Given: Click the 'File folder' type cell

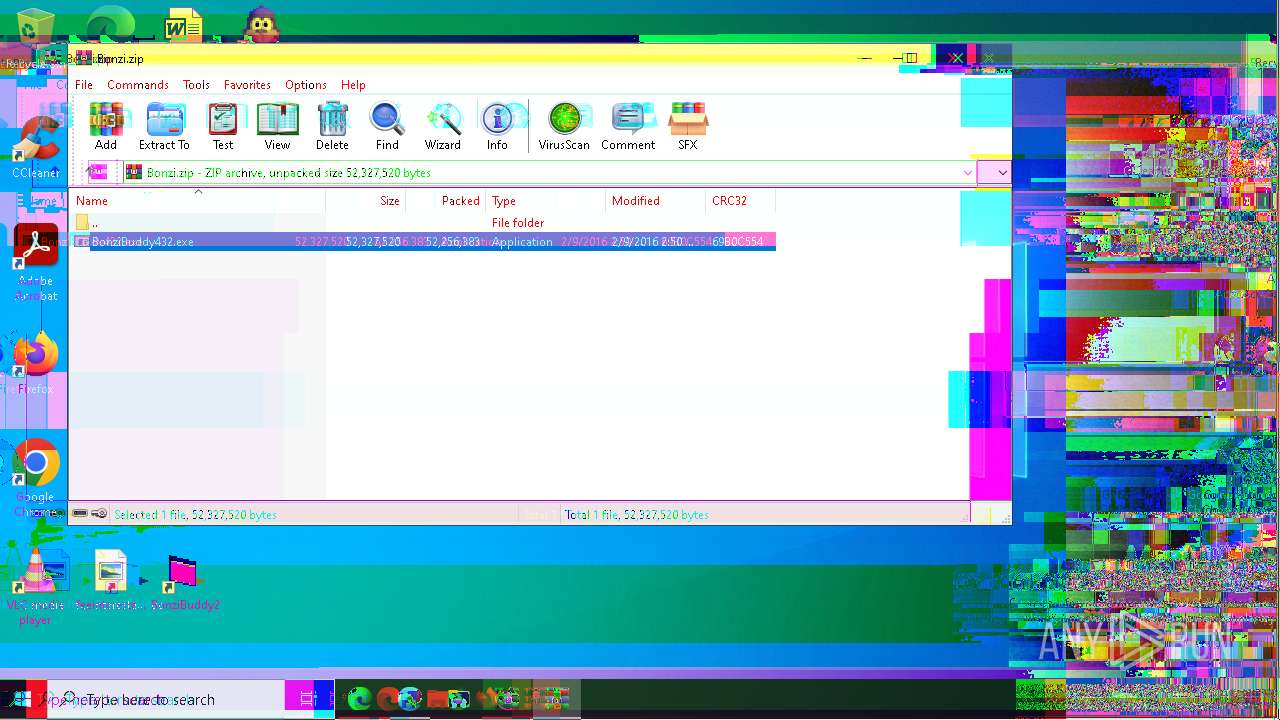Looking at the screenshot, I should (x=518, y=222).
